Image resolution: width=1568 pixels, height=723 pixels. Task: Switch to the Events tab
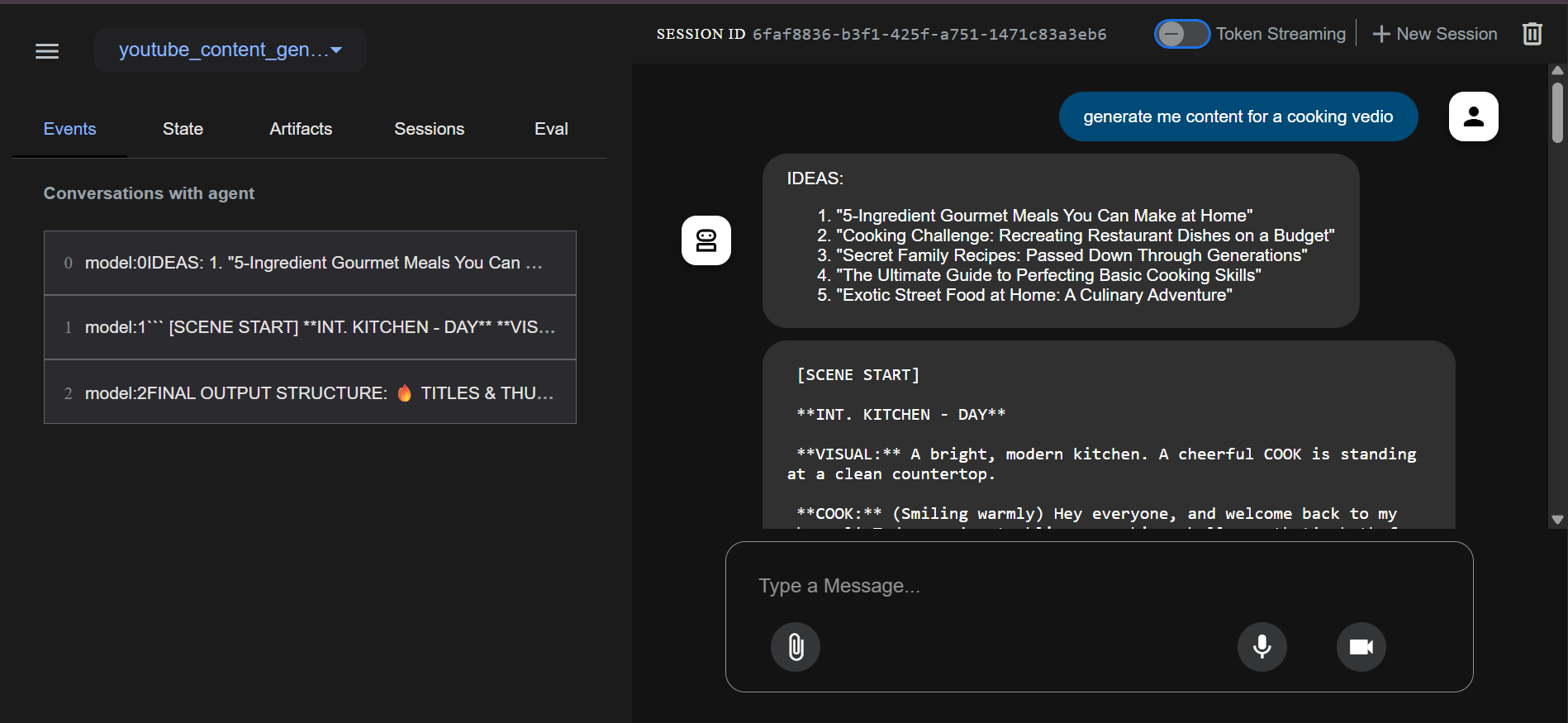pyautogui.click(x=69, y=129)
